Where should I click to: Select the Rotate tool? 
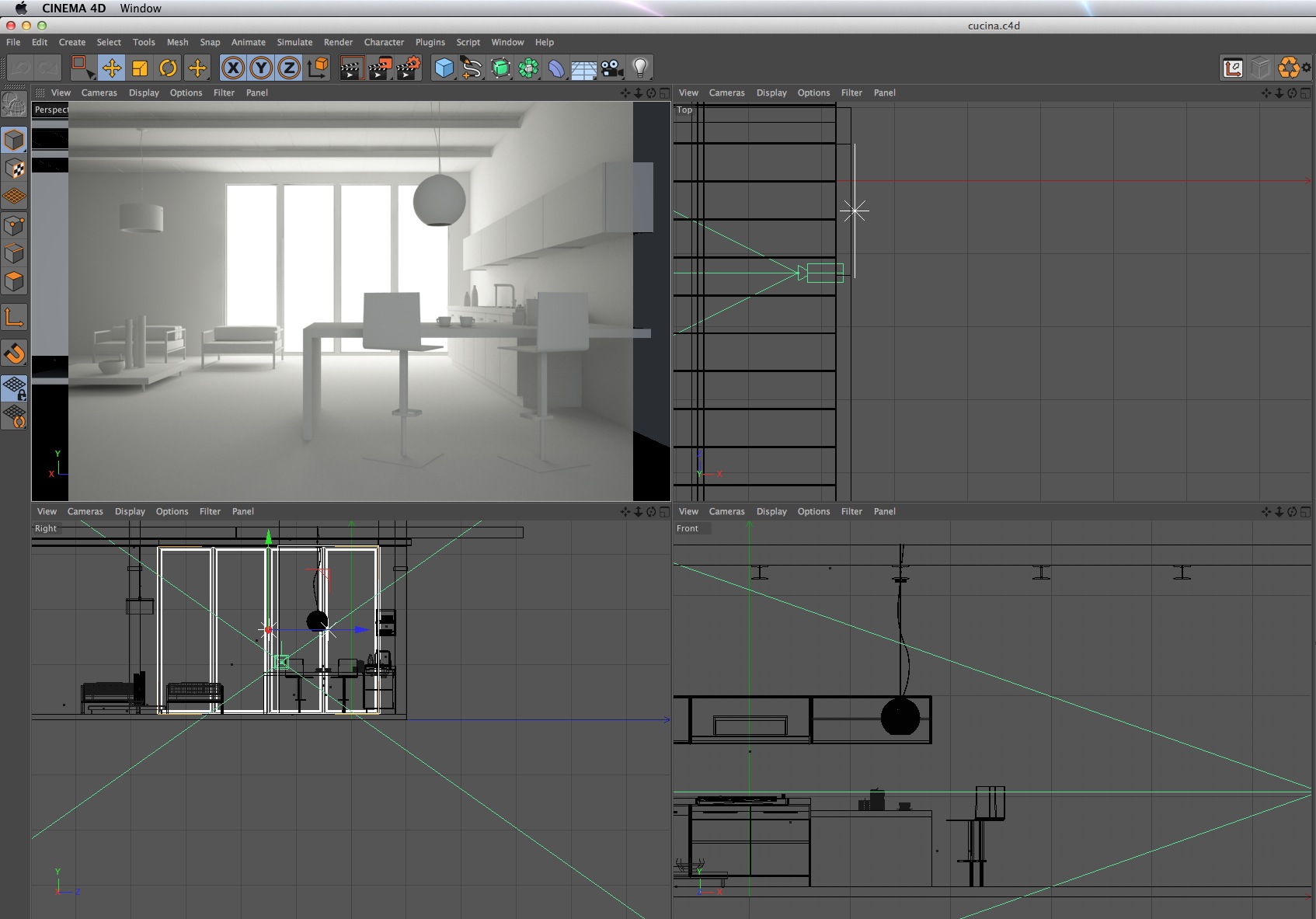click(x=168, y=68)
